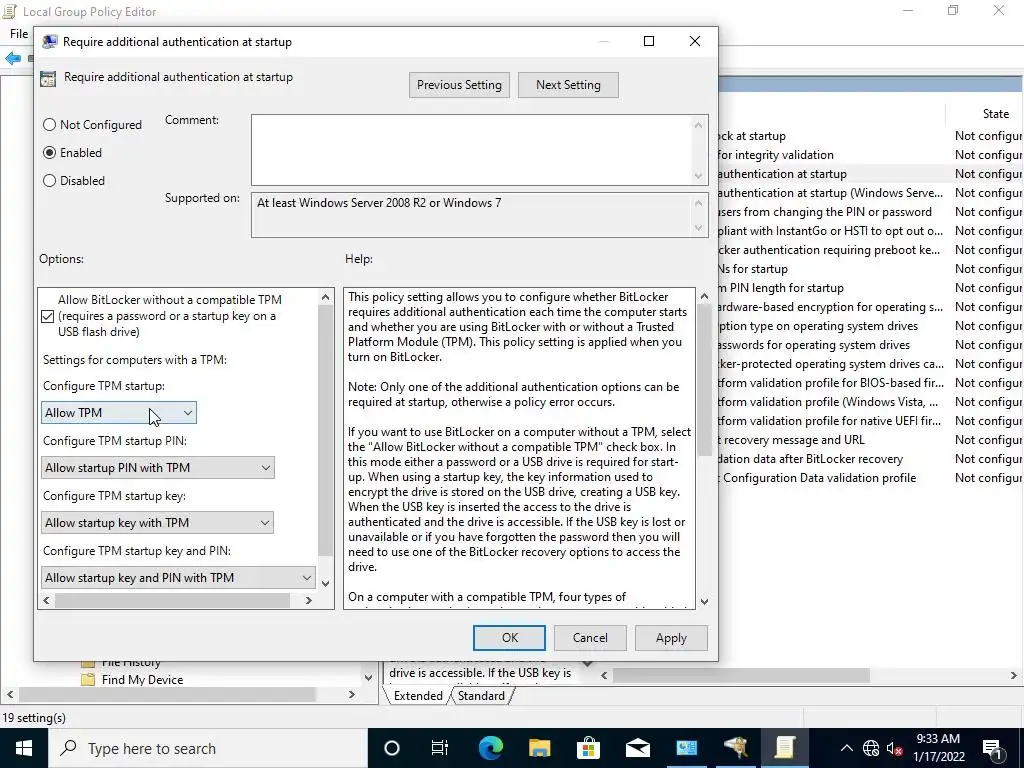Click the Next Setting button

click(x=568, y=85)
